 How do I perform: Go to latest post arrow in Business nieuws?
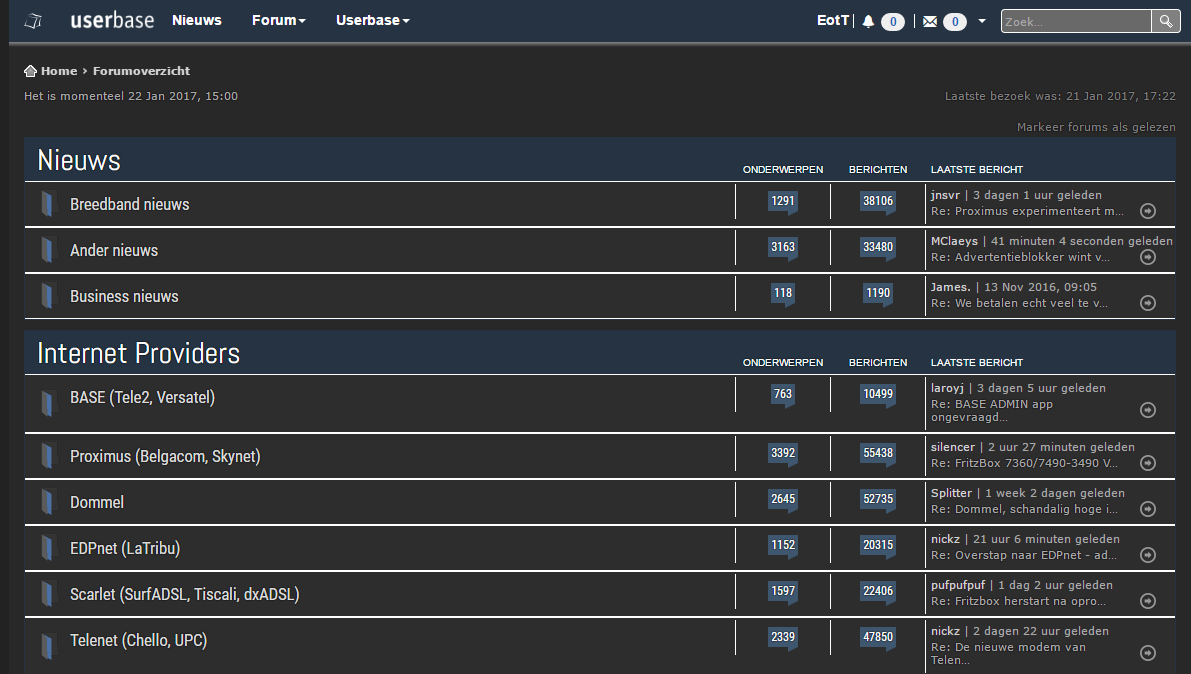coord(1148,303)
